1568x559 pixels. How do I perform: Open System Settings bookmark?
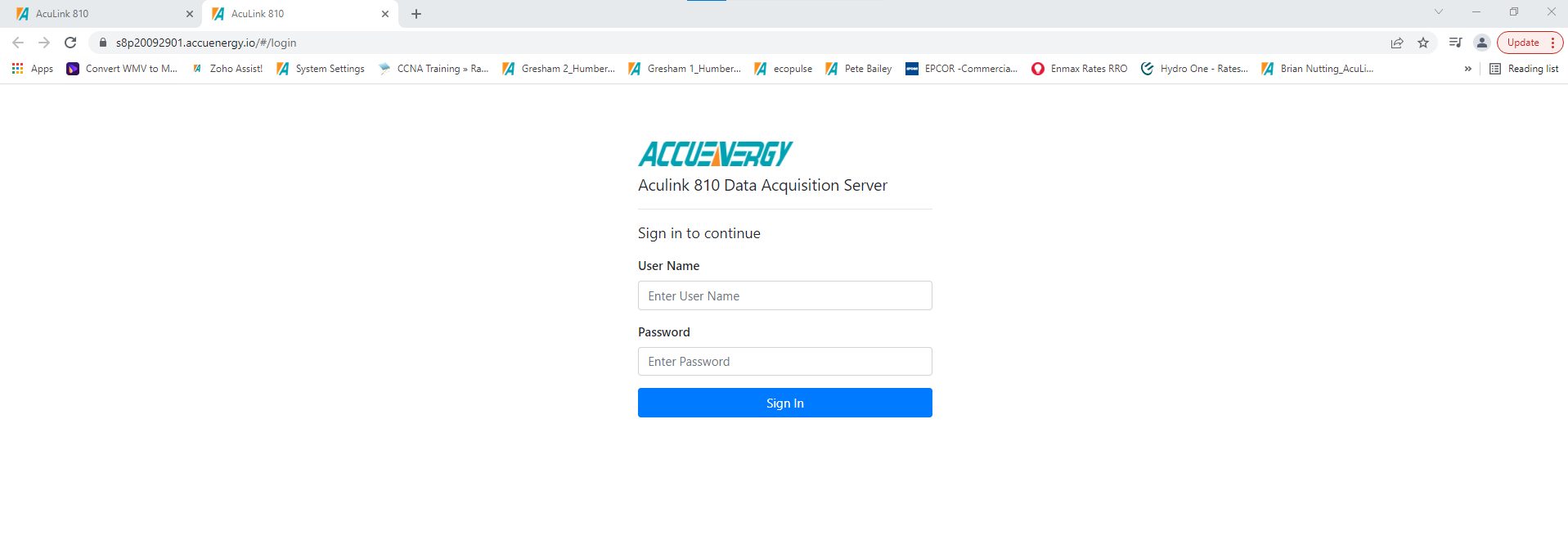pos(321,69)
